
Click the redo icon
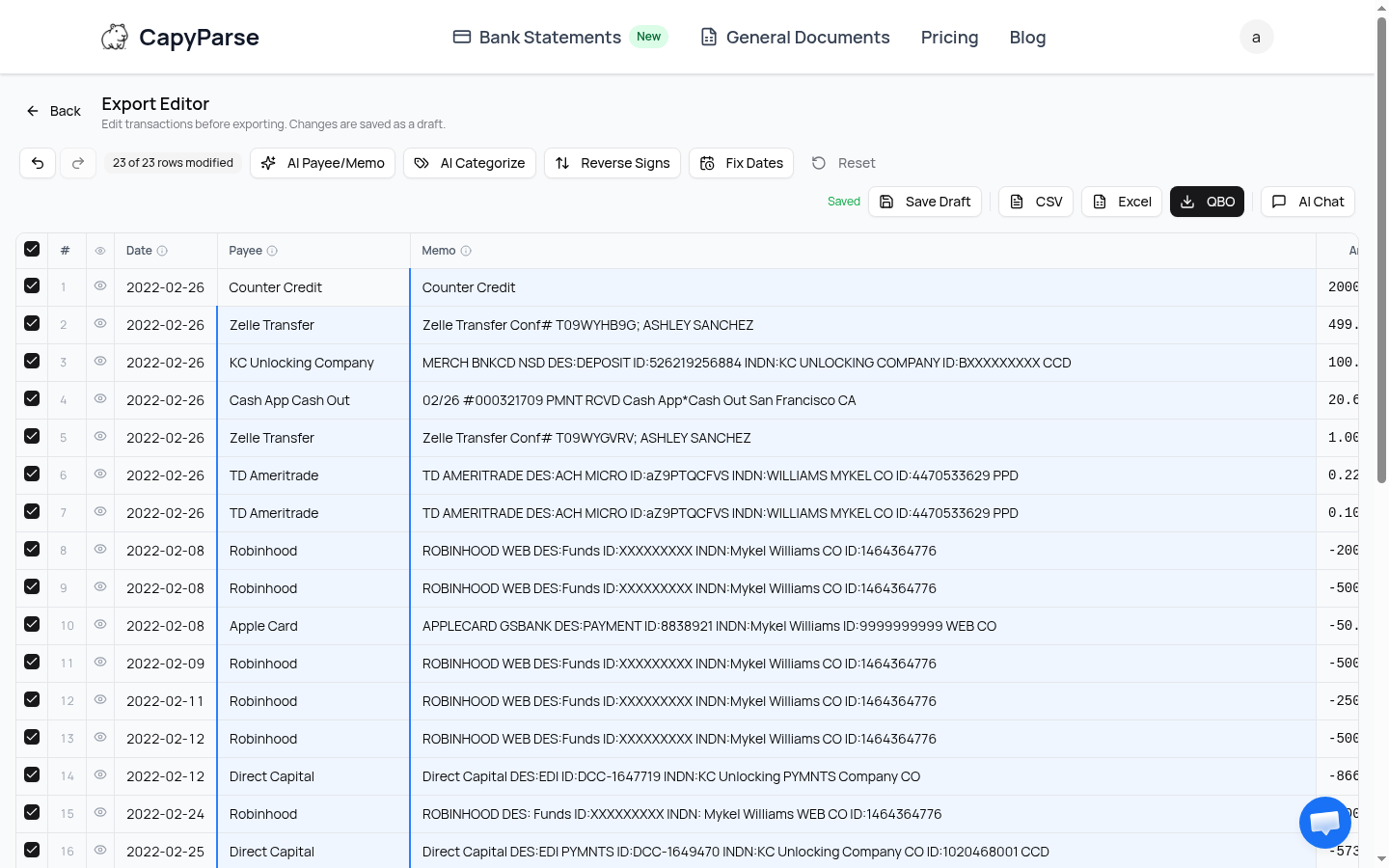pos(77,163)
